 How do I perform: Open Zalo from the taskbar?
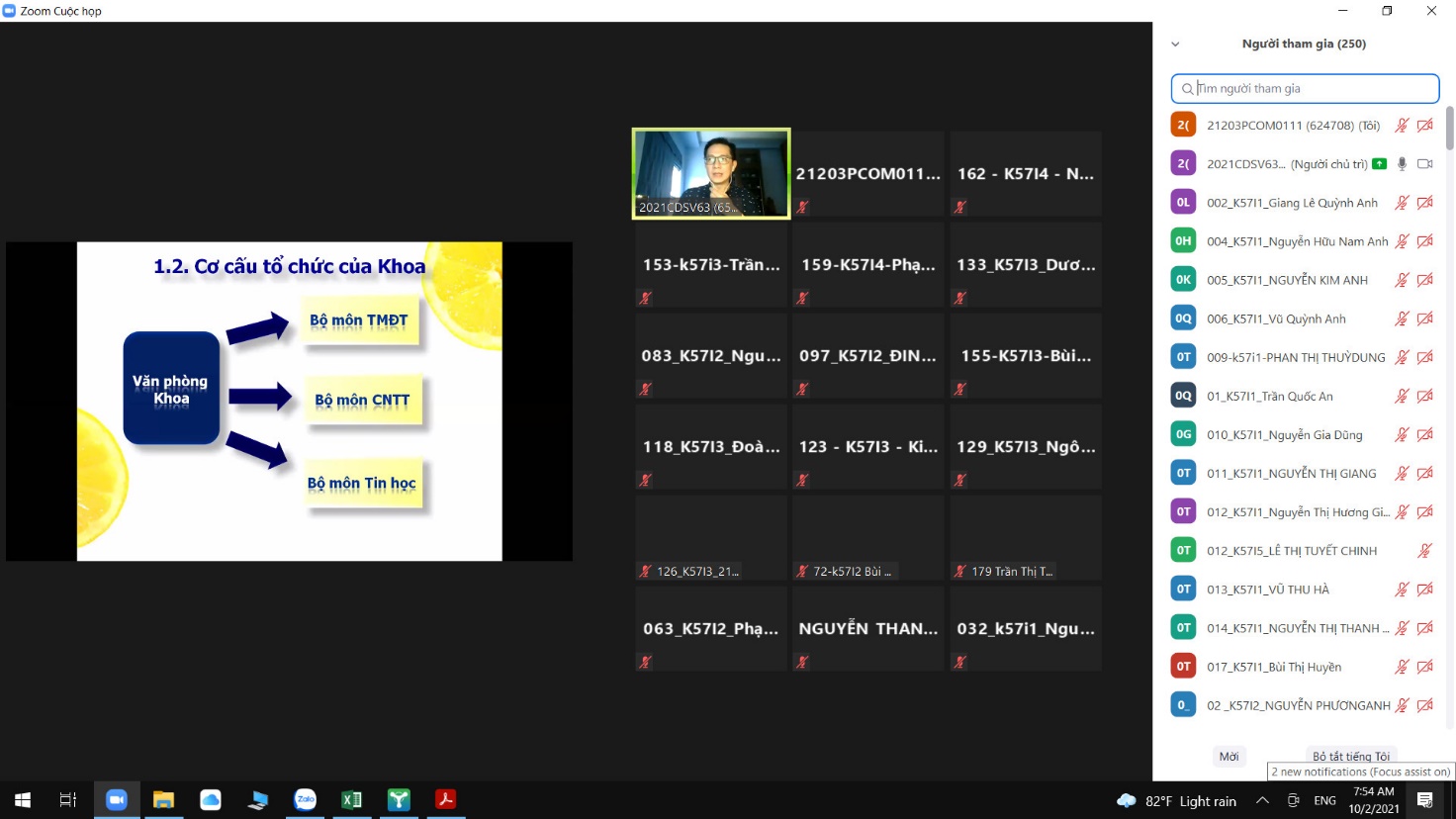pos(305,800)
